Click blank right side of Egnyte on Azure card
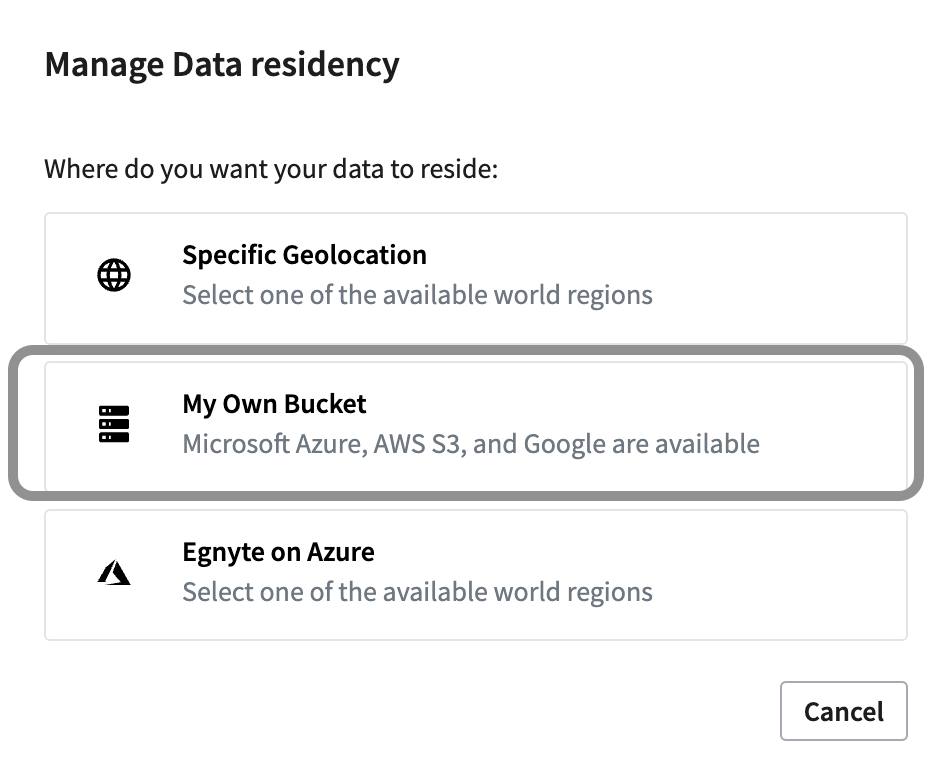950x780 pixels. [800, 575]
